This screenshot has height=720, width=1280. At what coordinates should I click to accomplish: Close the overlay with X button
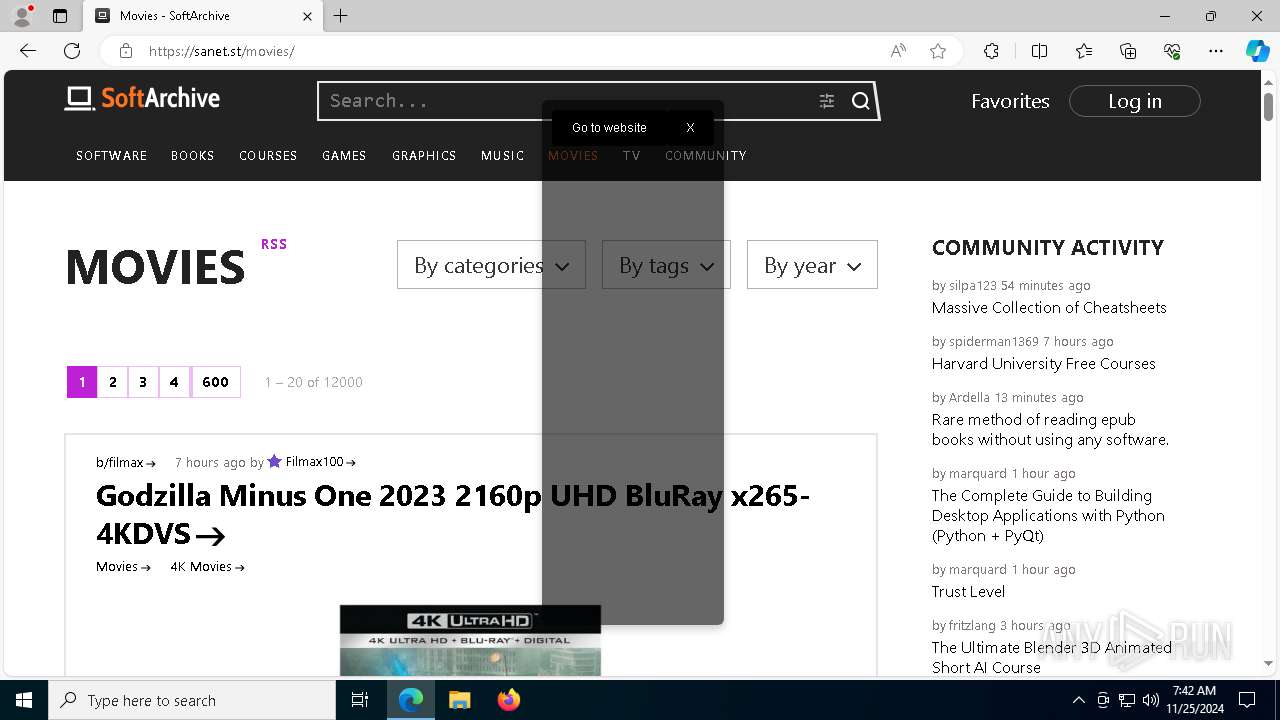[690, 128]
